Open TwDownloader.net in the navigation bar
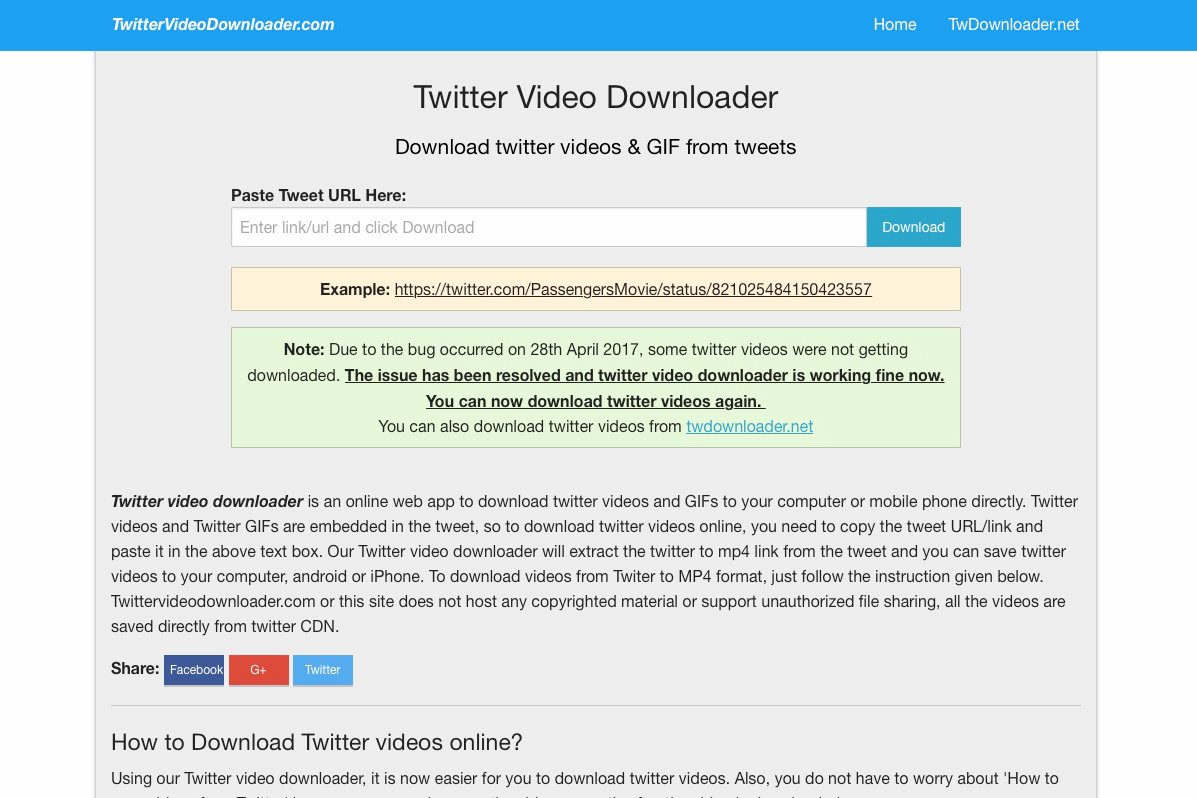Viewport: 1197px width, 798px height. tap(1014, 24)
